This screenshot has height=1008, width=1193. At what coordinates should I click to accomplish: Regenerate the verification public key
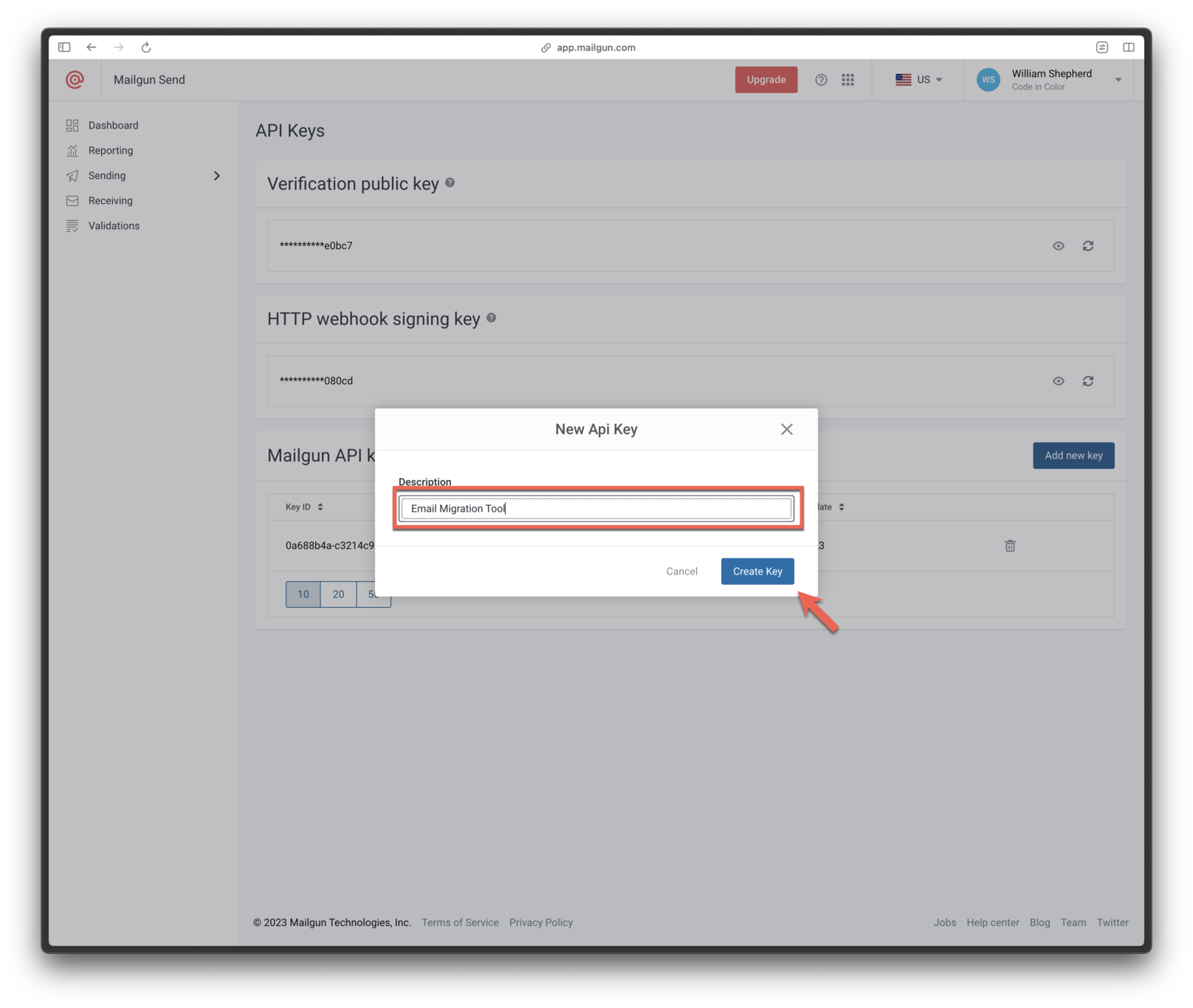tap(1088, 246)
